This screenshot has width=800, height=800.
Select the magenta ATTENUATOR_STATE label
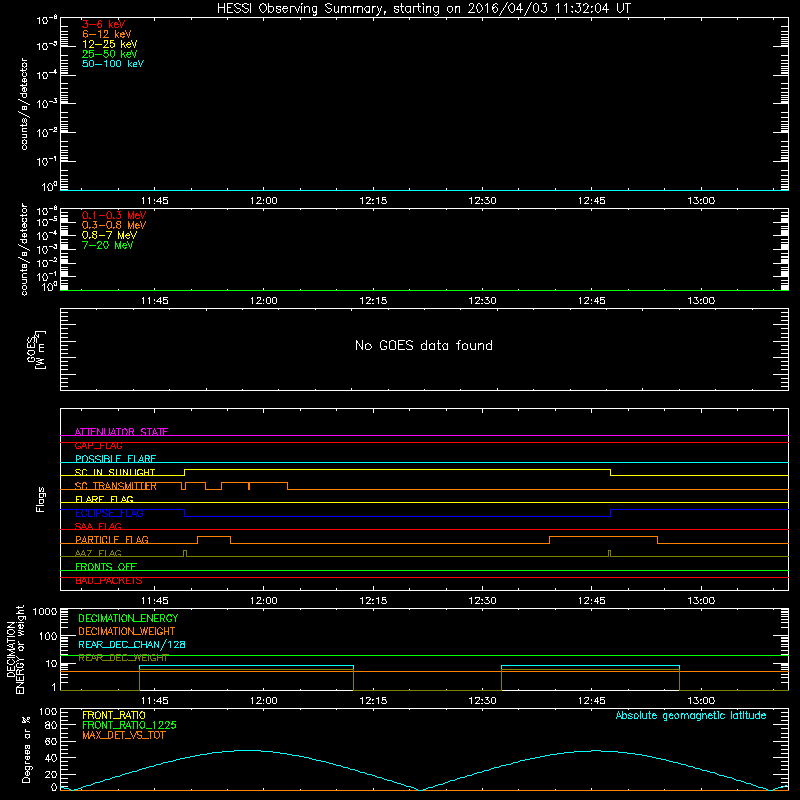(121, 432)
